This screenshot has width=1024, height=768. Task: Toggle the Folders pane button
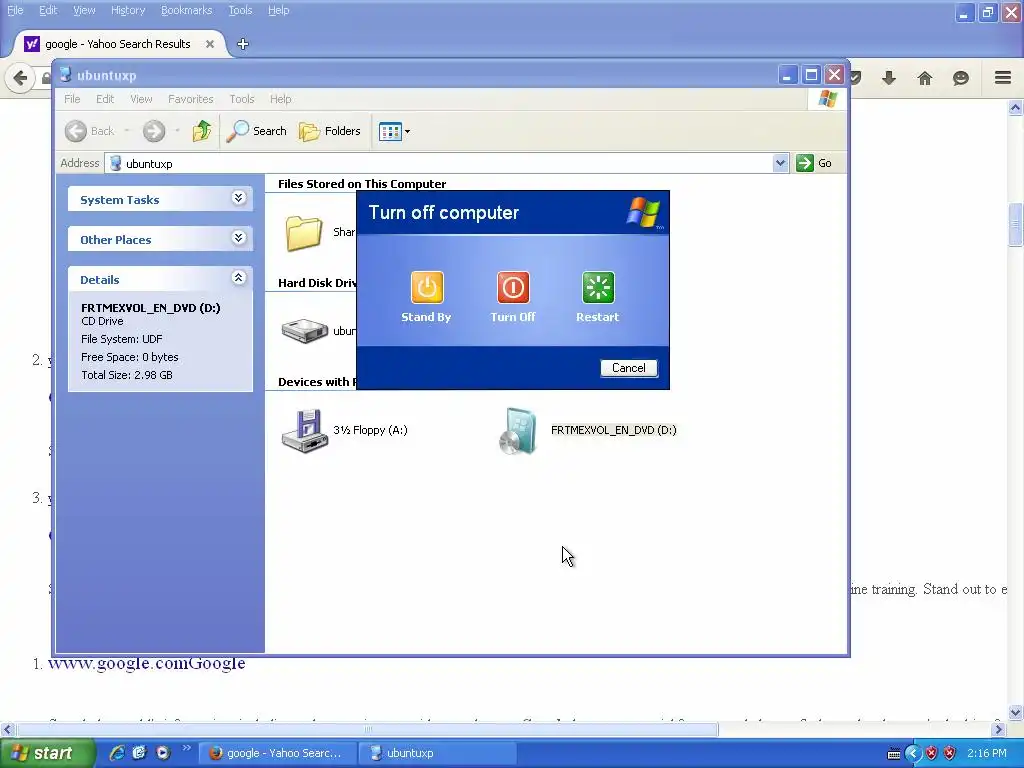330,131
